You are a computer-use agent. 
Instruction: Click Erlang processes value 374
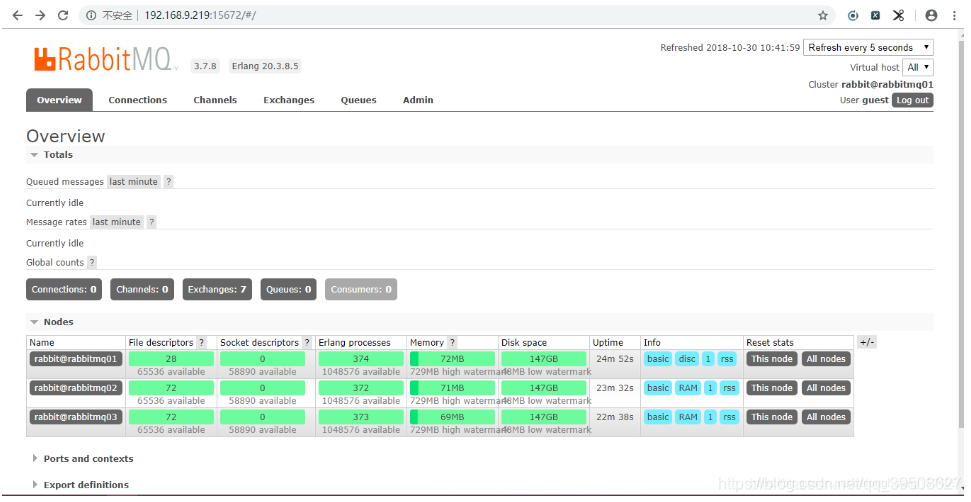(361, 358)
